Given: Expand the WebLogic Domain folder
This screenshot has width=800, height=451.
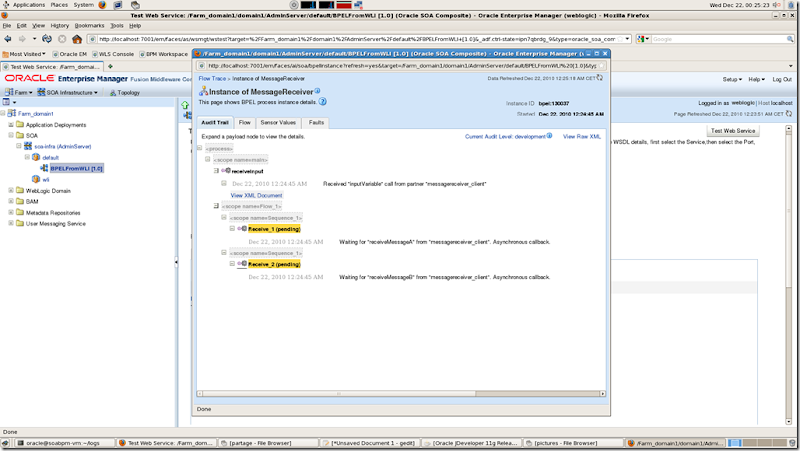Looking at the screenshot, I should (11, 190).
